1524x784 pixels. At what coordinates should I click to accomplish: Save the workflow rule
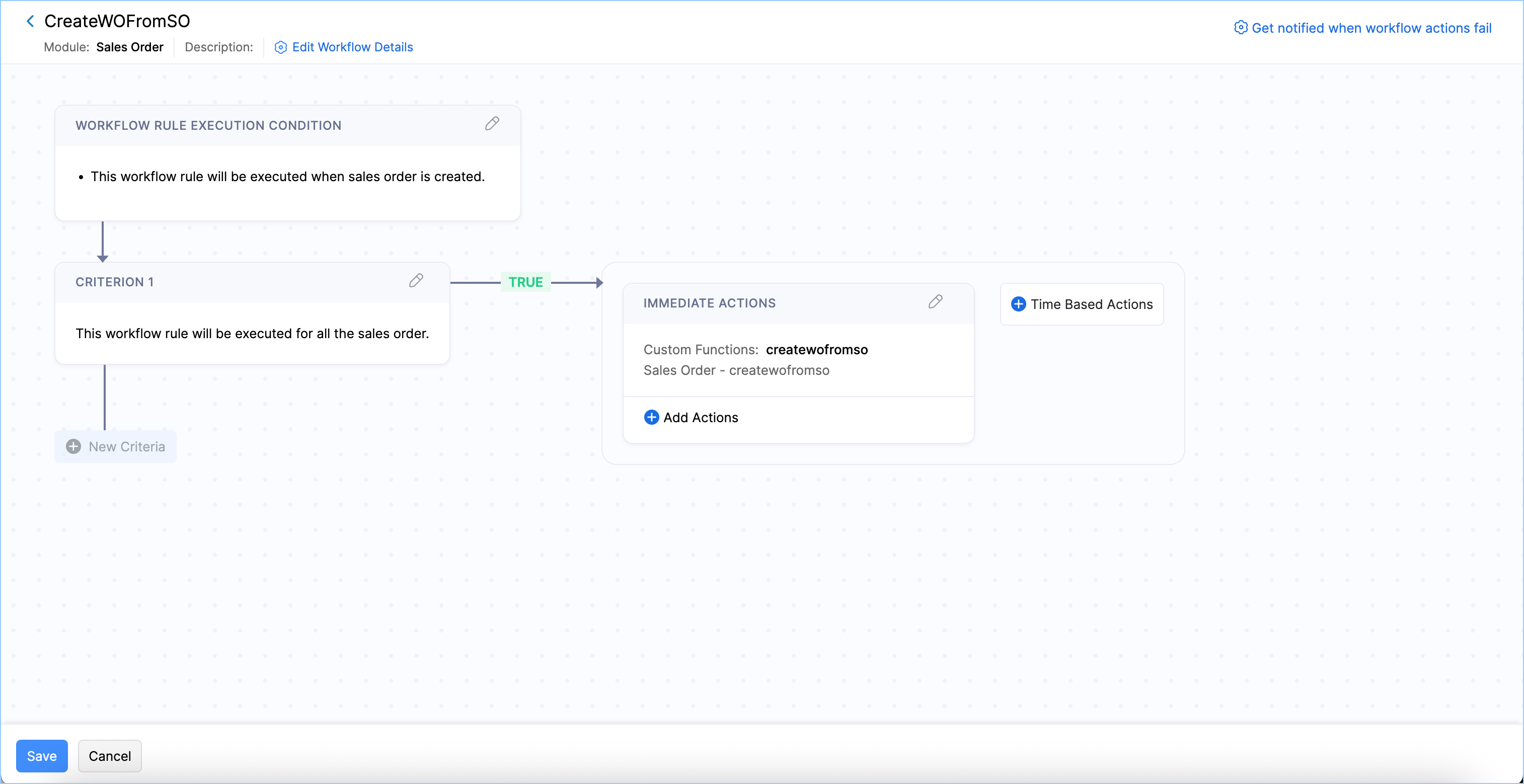(x=41, y=756)
